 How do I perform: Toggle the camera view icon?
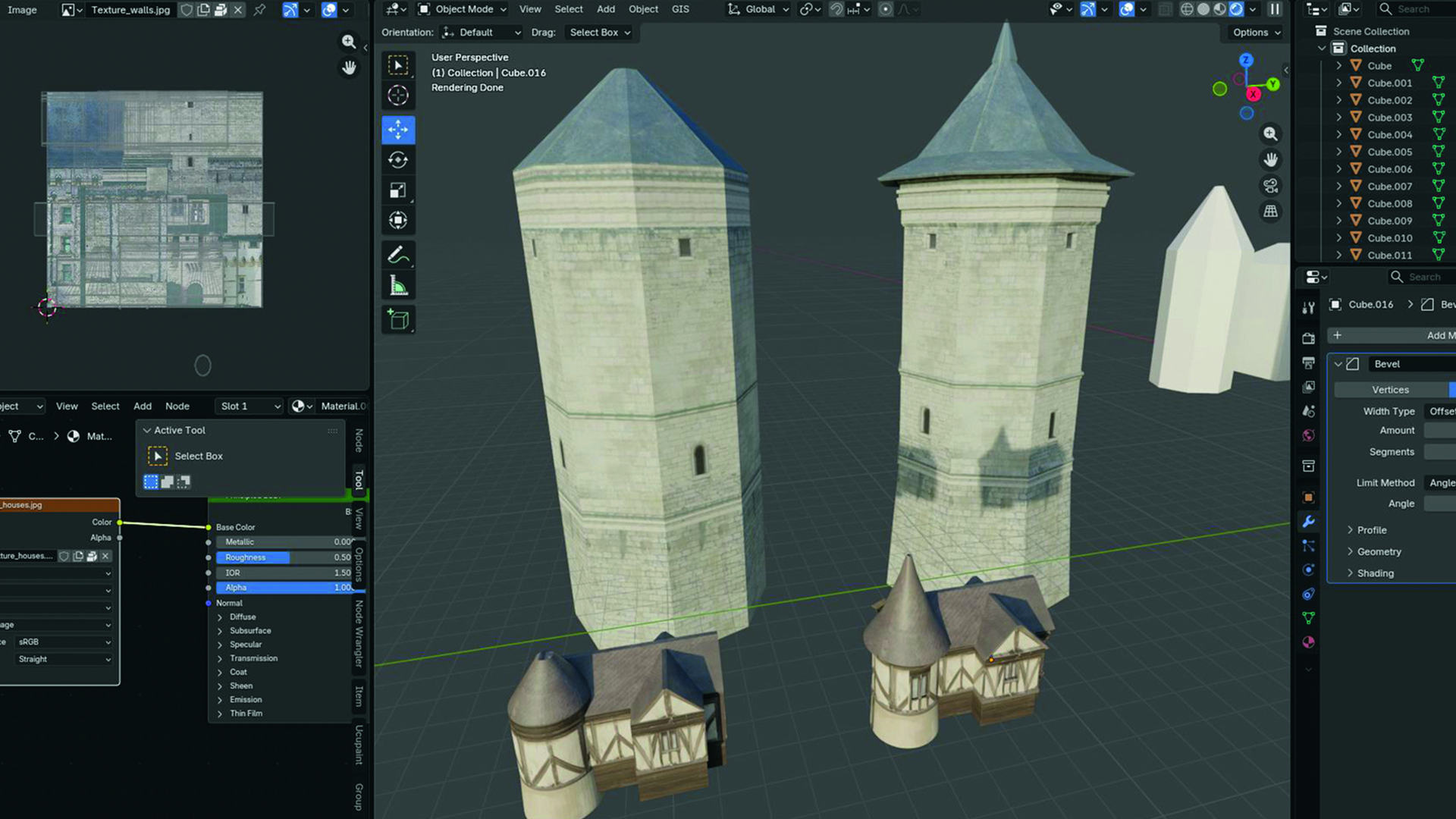click(x=1270, y=186)
